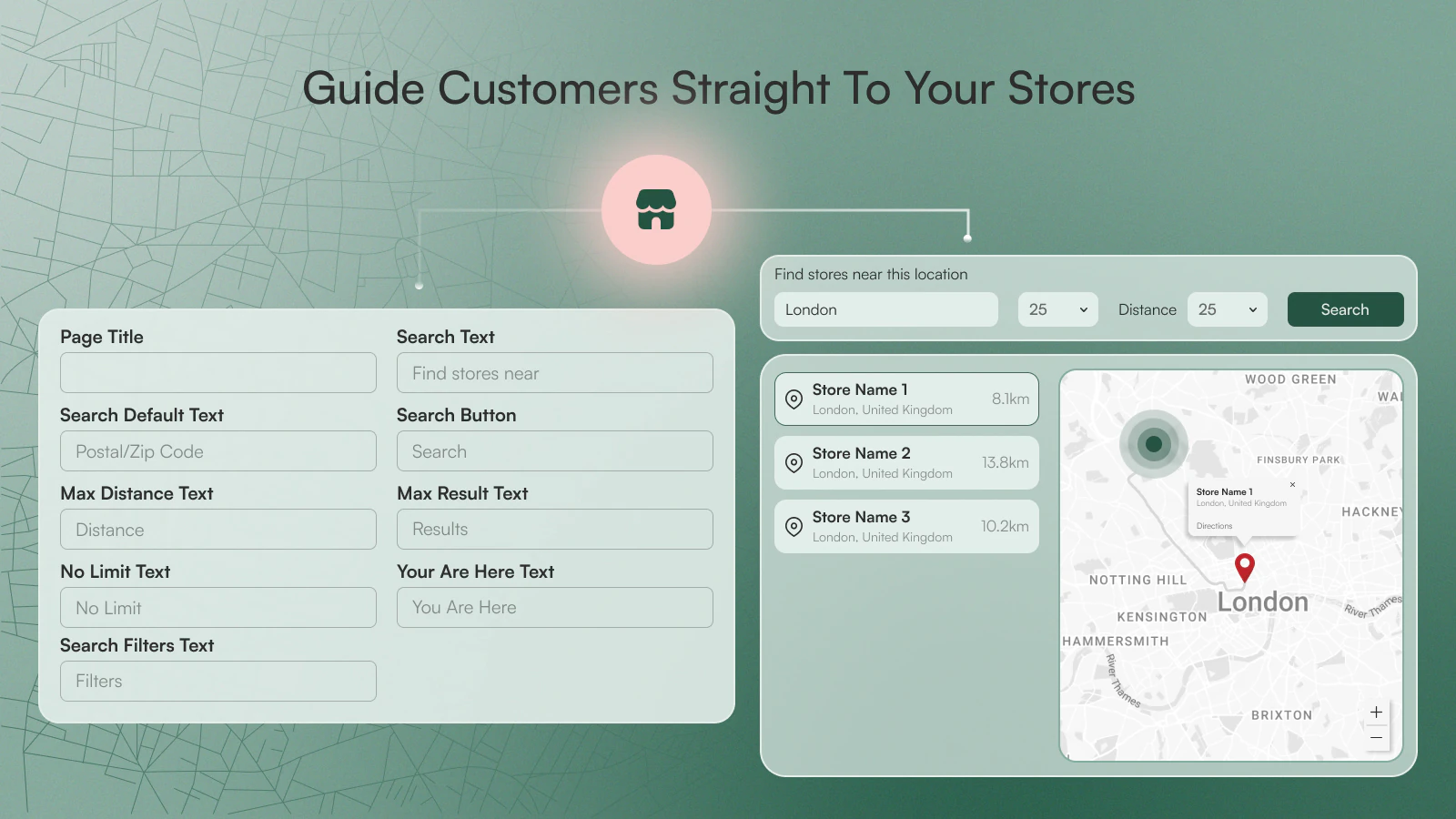This screenshot has height=819, width=1456.
Task: Click the Search Filters Text field
Action: point(218,682)
